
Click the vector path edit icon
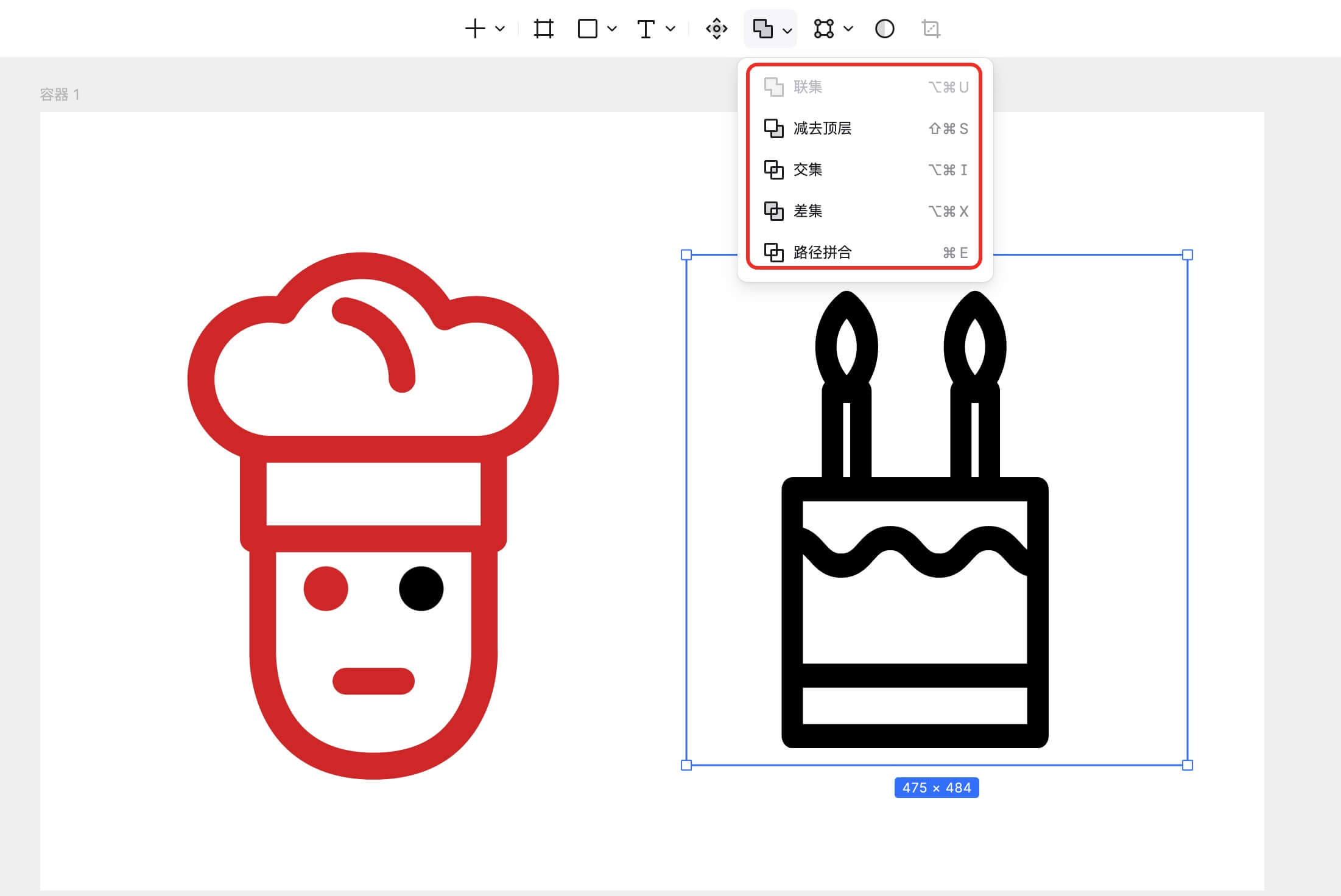tap(823, 29)
